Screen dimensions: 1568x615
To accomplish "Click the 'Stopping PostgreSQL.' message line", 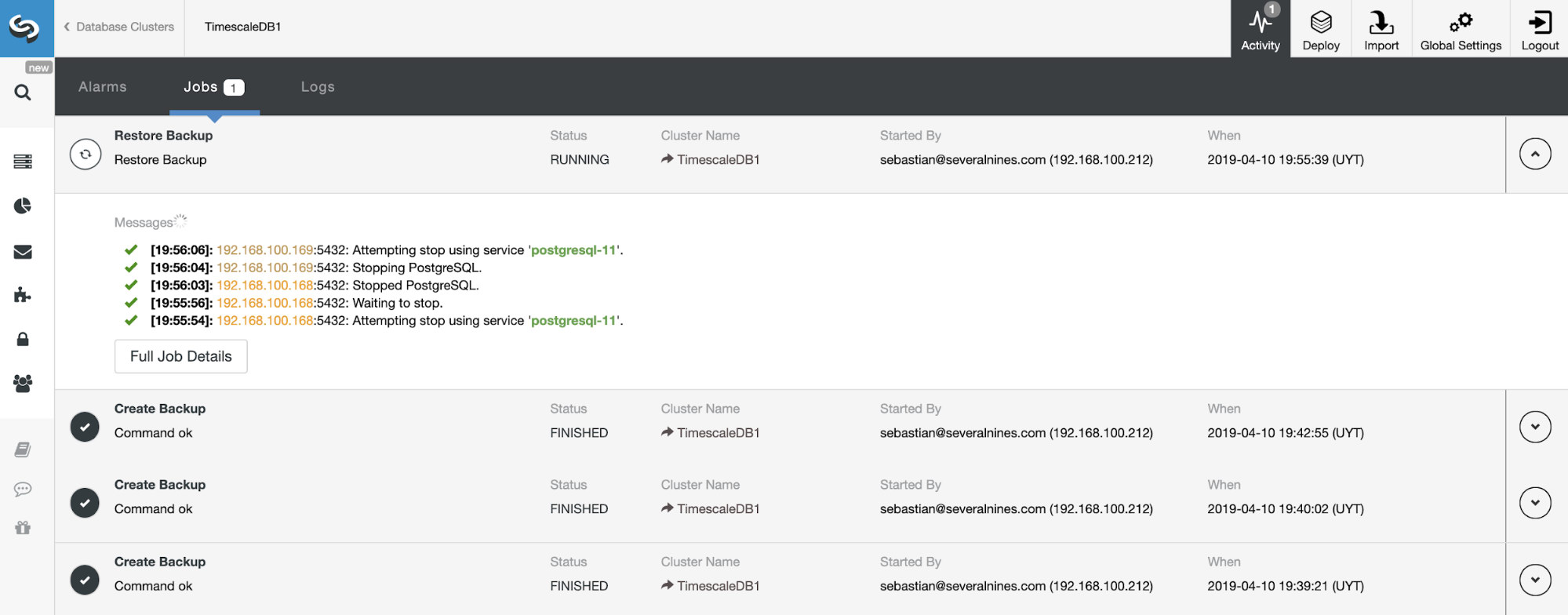I will (316, 267).
